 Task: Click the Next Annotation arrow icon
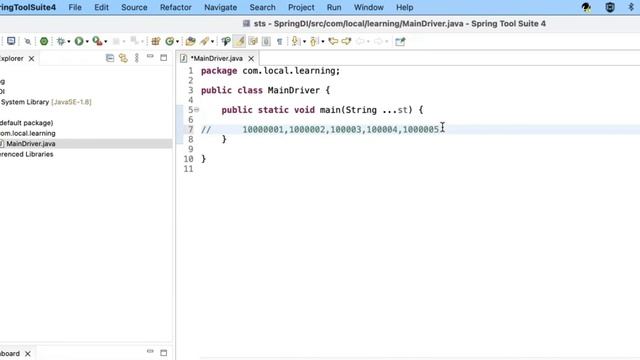(296, 41)
